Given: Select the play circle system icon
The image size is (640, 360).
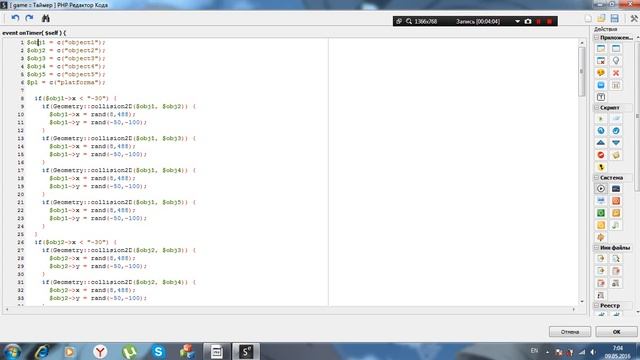Looking at the screenshot, I should point(601,189).
